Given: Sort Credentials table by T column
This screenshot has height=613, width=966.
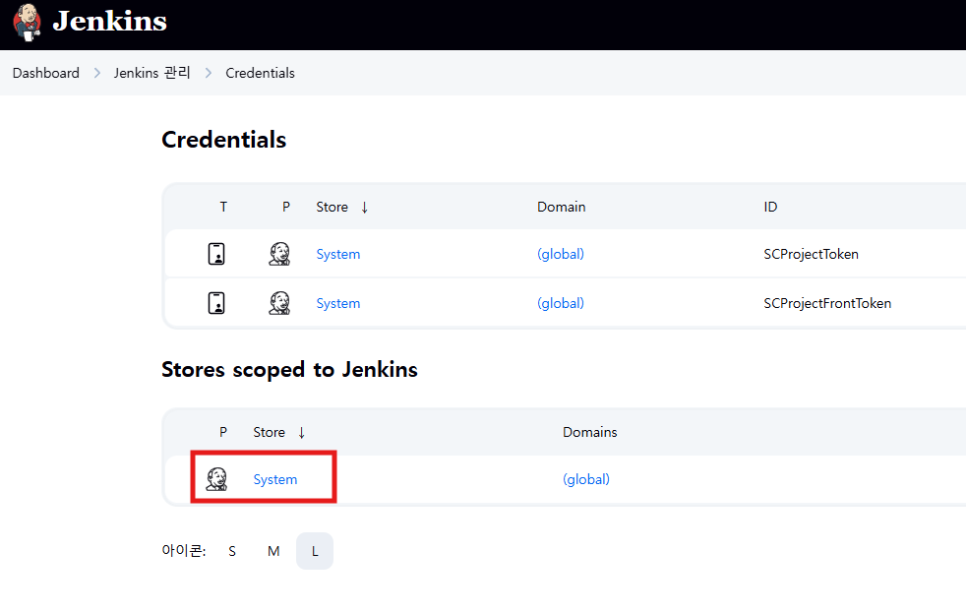Looking at the screenshot, I should tap(223, 207).
